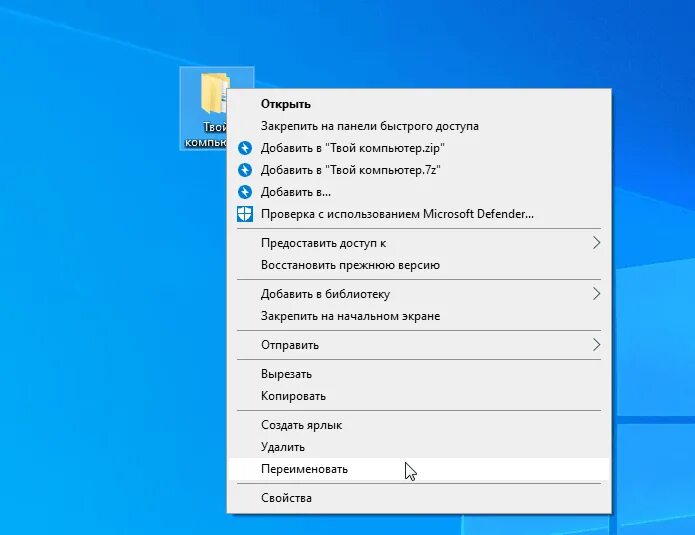Choose "Вырезать" from the context menu
Viewport: 695px width, 535px height.
click(x=419, y=374)
